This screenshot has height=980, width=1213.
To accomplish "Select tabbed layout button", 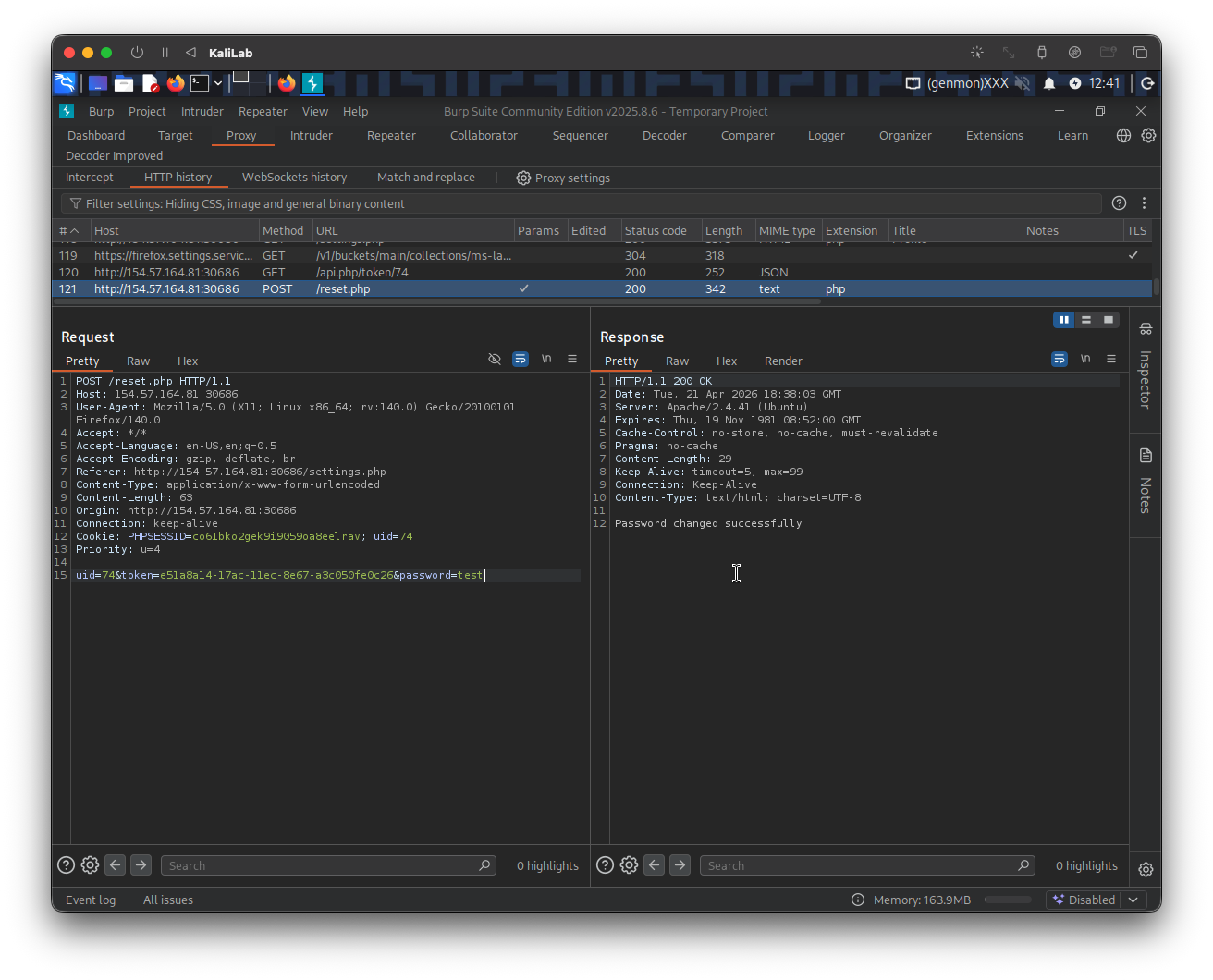I will (x=1109, y=320).
